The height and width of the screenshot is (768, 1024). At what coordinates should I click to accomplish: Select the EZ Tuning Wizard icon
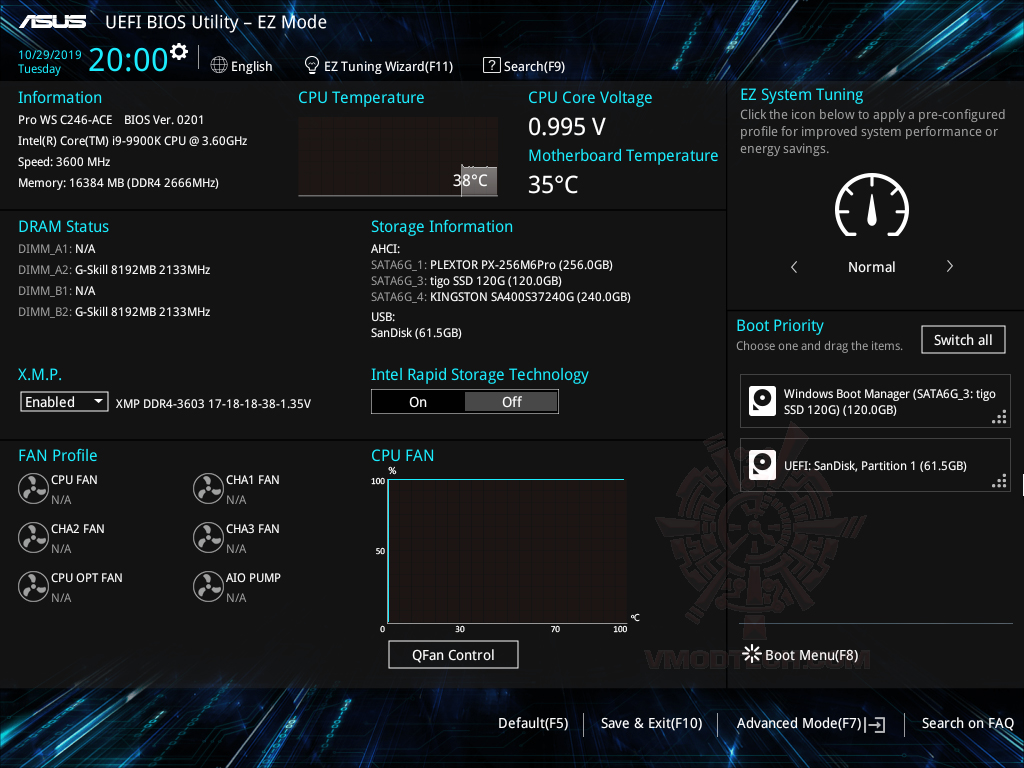coord(310,65)
